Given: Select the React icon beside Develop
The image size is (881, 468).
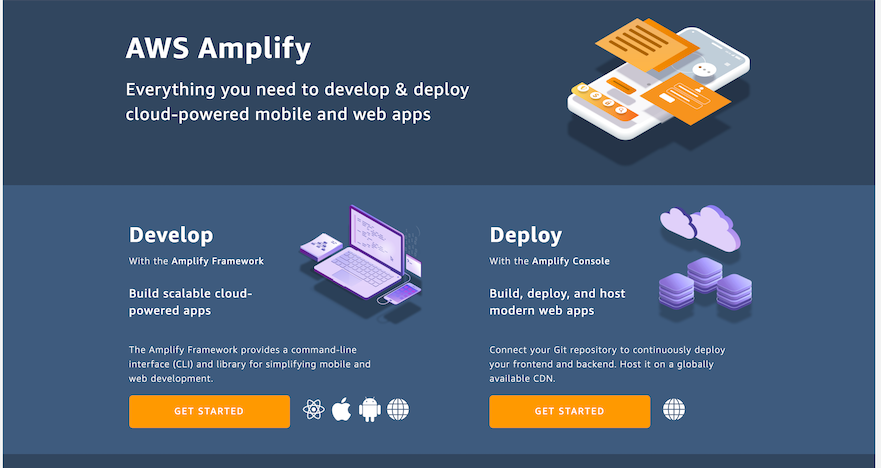Looking at the screenshot, I should (314, 410).
